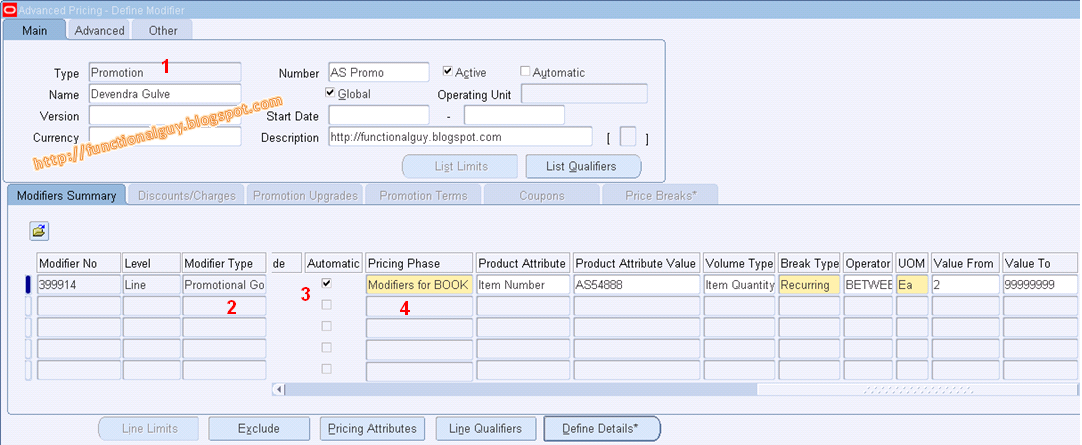1082x445 pixels.
Task: Open the Discounts/Charges tab
Action: [x=187, y=195]
